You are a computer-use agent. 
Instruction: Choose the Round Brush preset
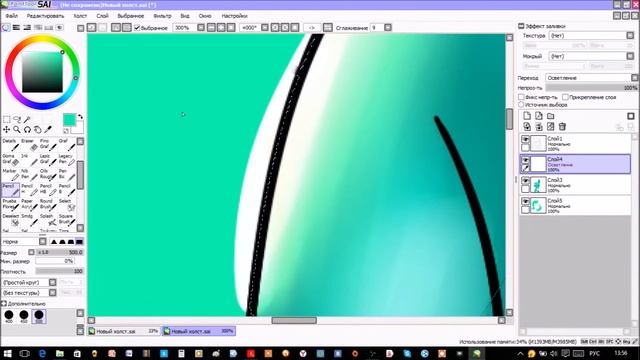point(48,204)
